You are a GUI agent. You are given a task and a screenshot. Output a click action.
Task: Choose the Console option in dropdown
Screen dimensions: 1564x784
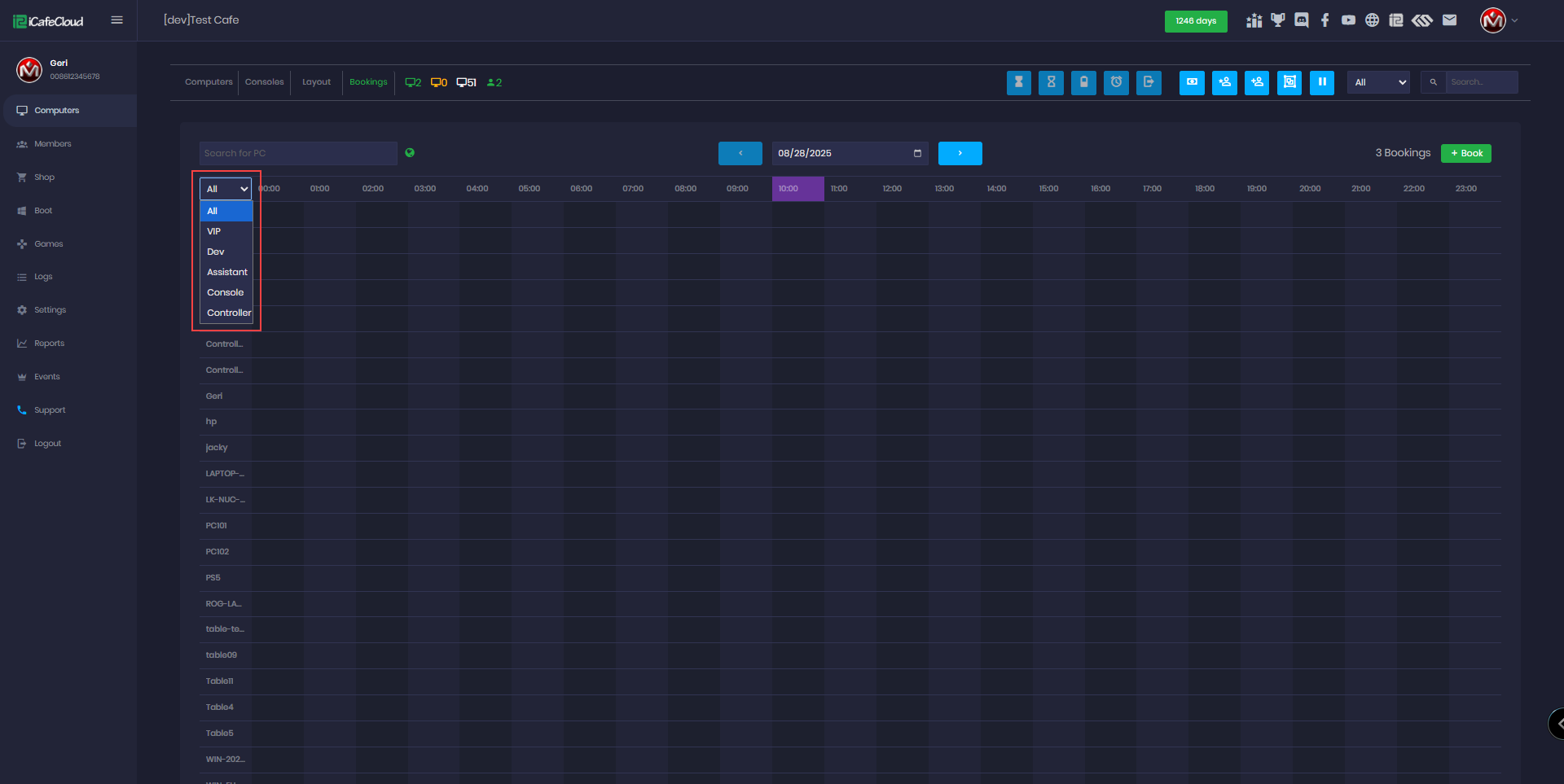click(x=225, y=292)
